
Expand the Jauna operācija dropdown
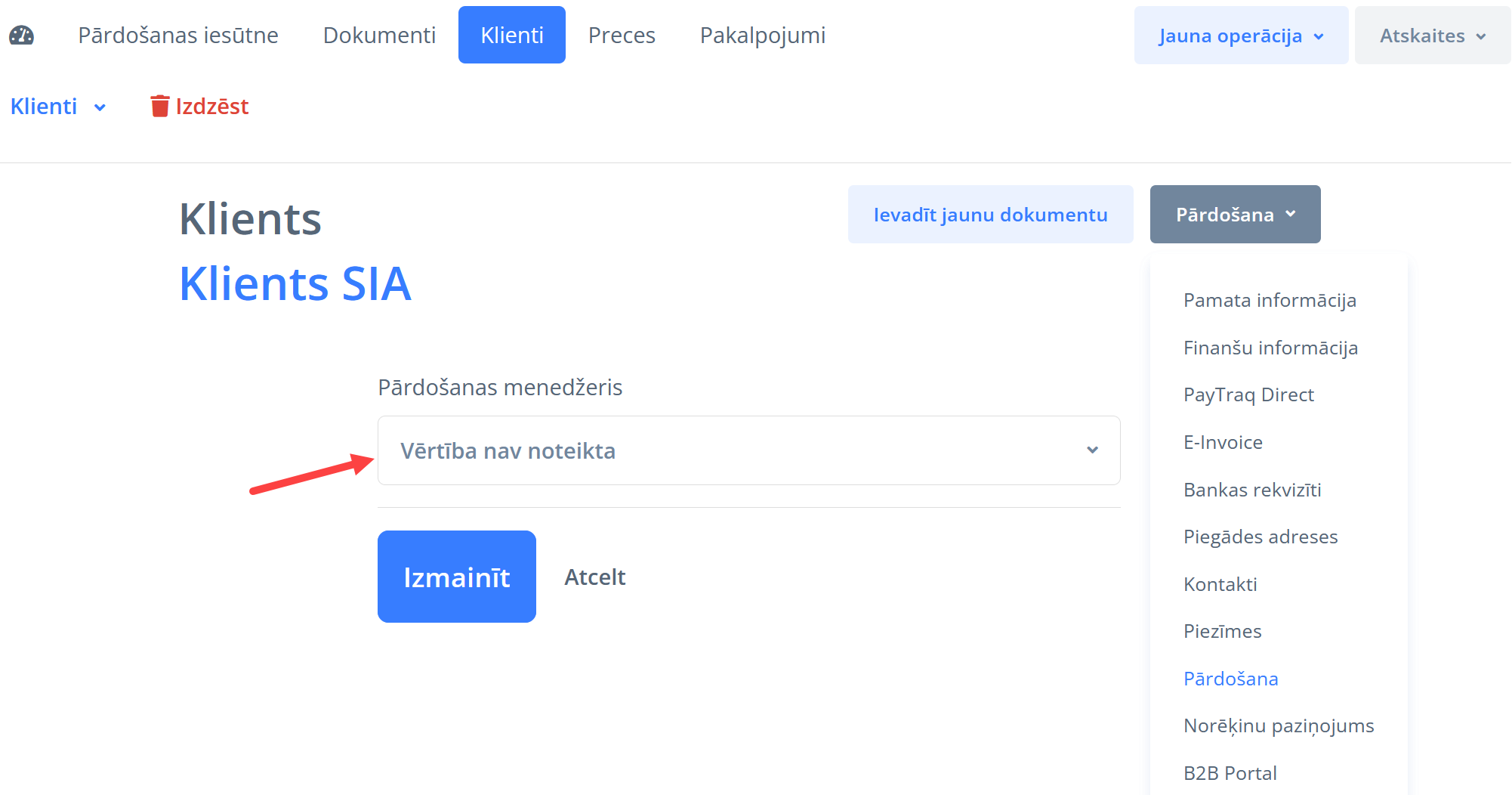[1241, 36]
